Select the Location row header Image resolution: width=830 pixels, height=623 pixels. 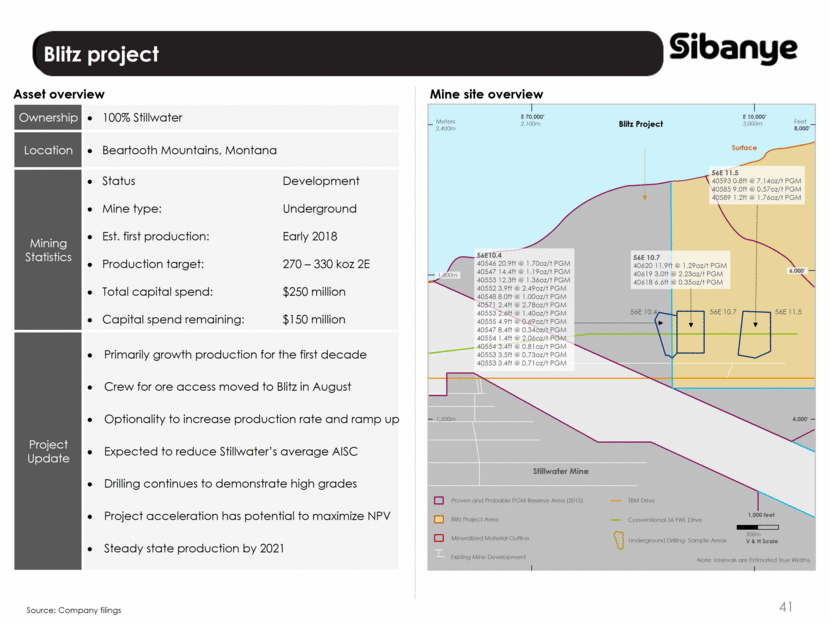coord(48,151)
